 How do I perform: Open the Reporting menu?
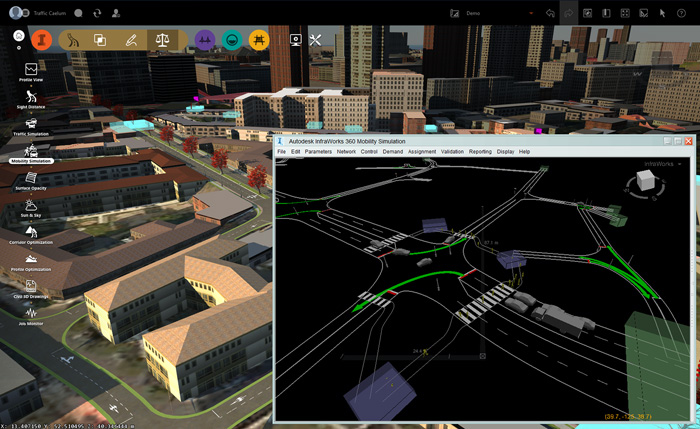(x=480, y=152)
